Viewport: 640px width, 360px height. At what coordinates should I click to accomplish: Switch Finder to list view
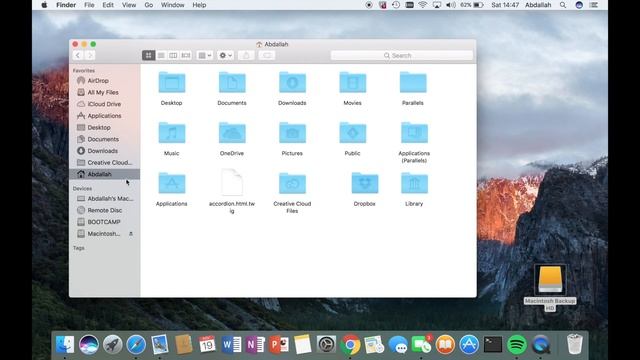(161, 55)
